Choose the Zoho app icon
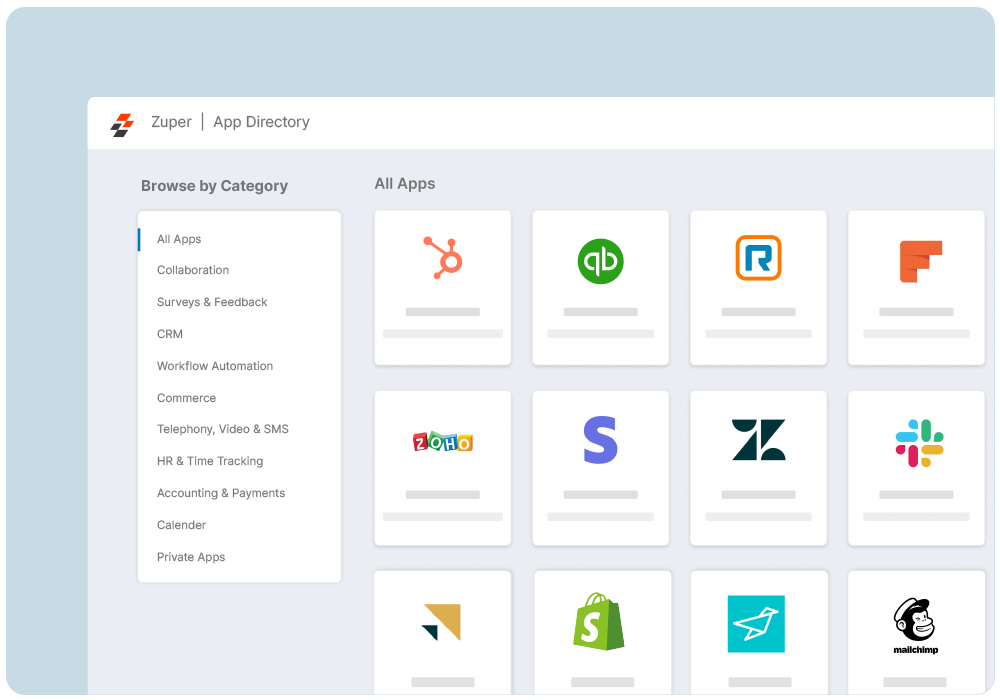The image size is (1000, 700). point(443,441)
